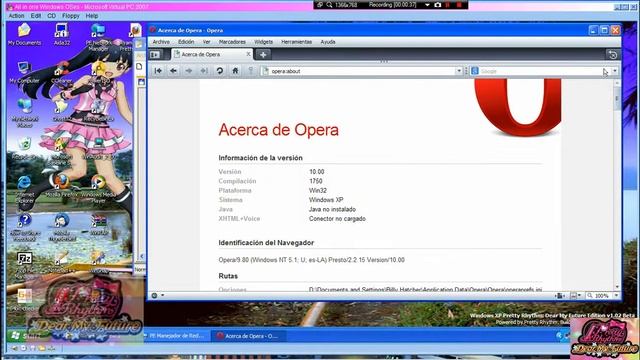
Task: Open PE Network Manager desktop icon
Action: (x=98, y=37)
